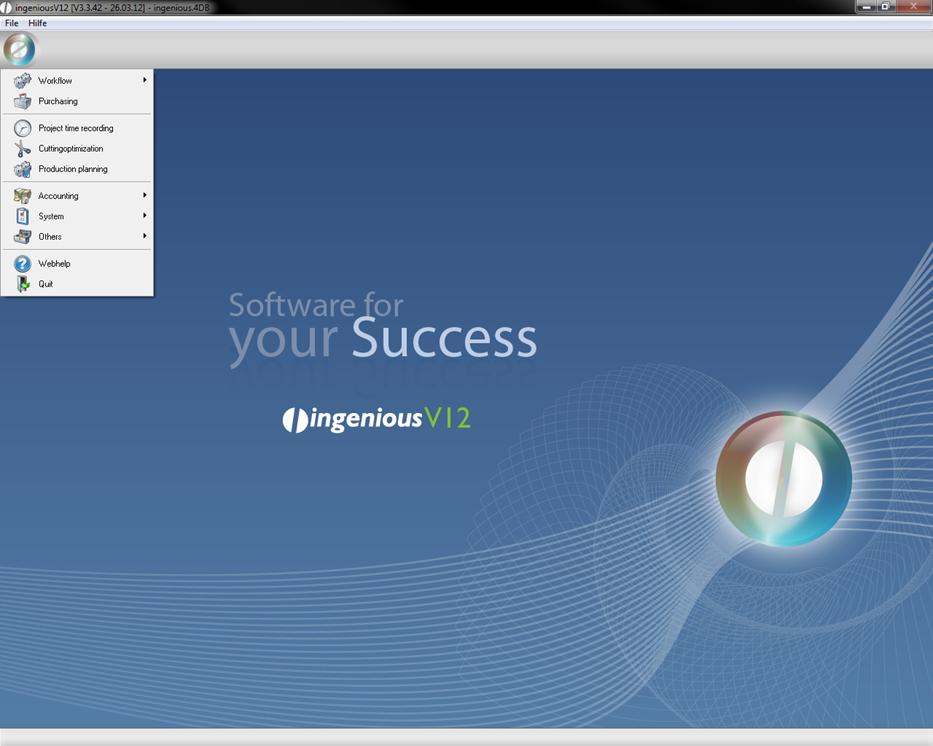Click the Quit exit door icon

click(22, 284)
